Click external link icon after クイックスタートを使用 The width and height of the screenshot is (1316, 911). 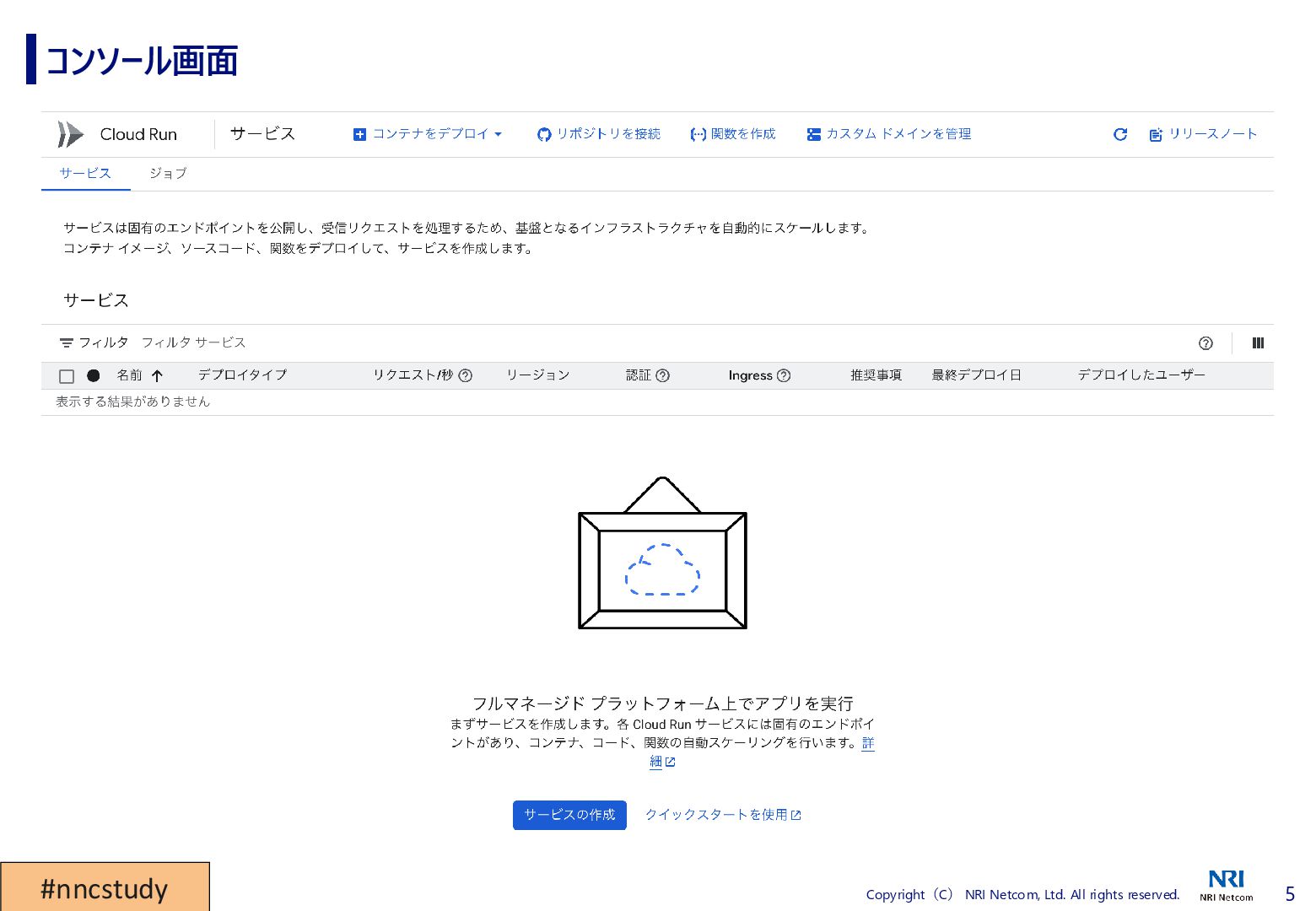click(796, 816)
